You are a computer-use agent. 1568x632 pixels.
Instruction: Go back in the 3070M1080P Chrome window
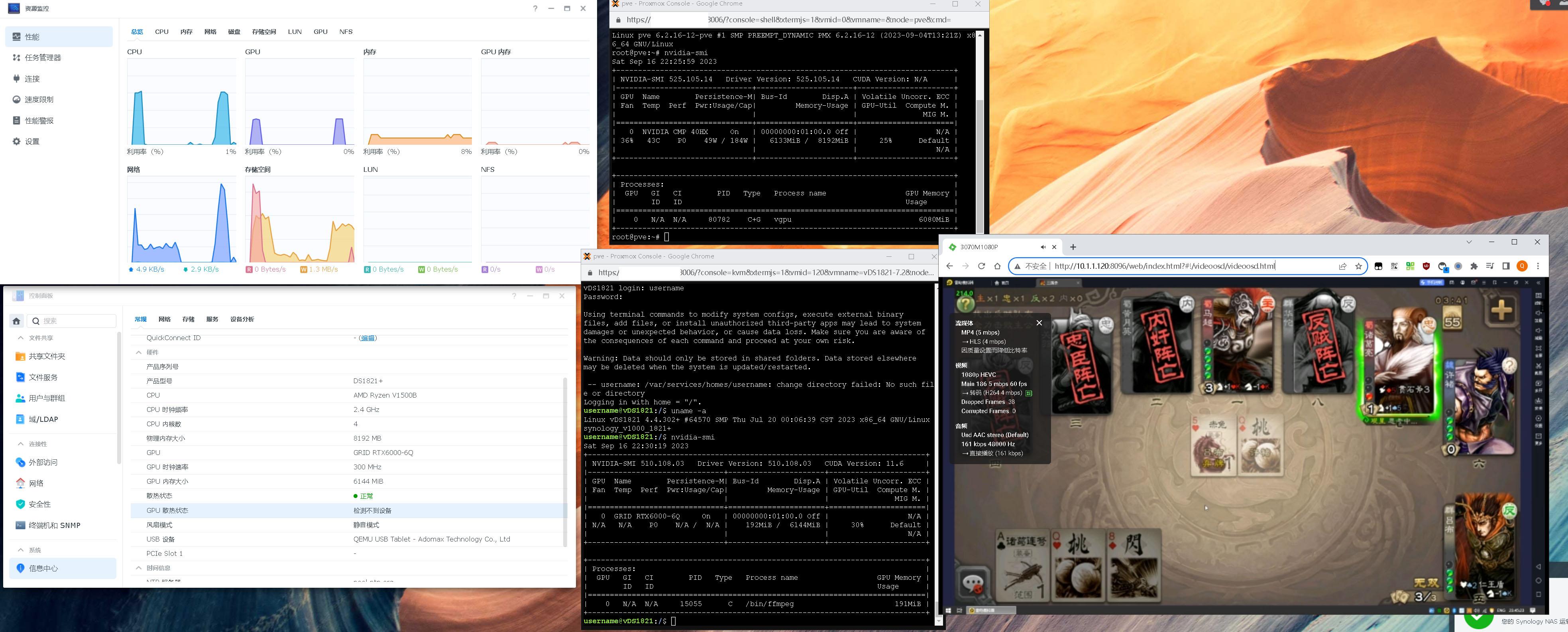(x=949, y=266)
